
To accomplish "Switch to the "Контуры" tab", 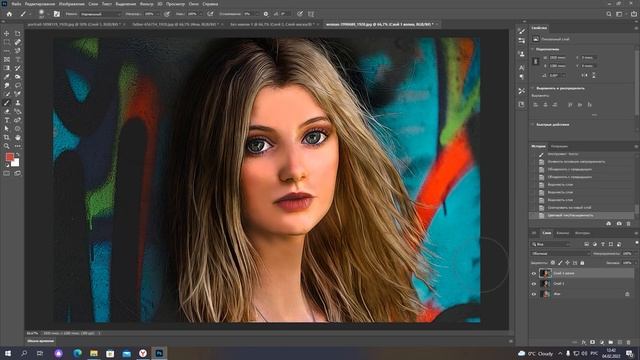I will (582, 233).
